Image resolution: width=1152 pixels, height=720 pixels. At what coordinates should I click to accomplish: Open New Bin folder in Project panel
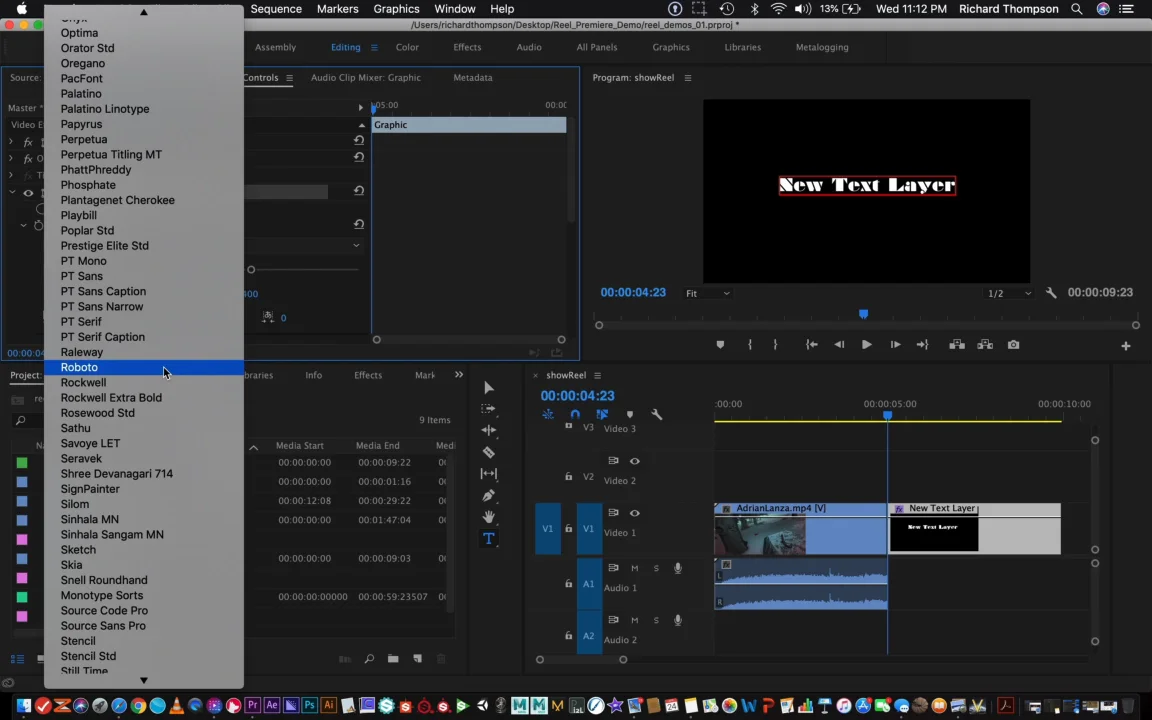tap(393, 659)
